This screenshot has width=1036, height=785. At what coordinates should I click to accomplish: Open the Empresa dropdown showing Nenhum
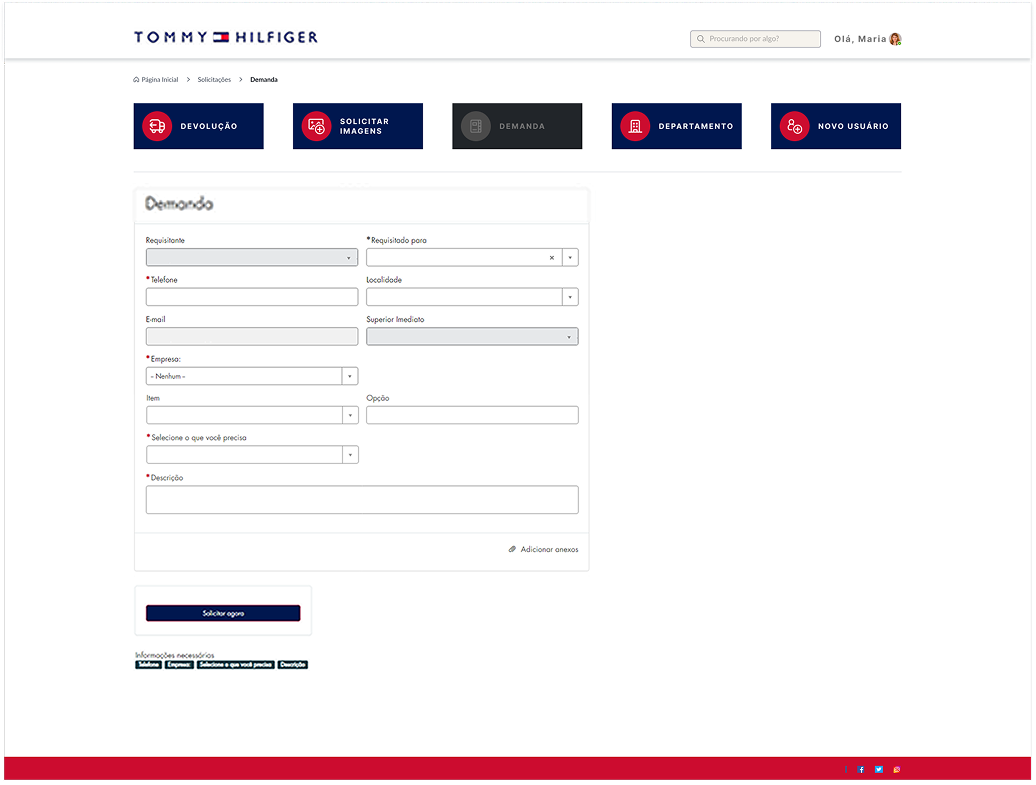pyautogui.click(x=252, y=376)
